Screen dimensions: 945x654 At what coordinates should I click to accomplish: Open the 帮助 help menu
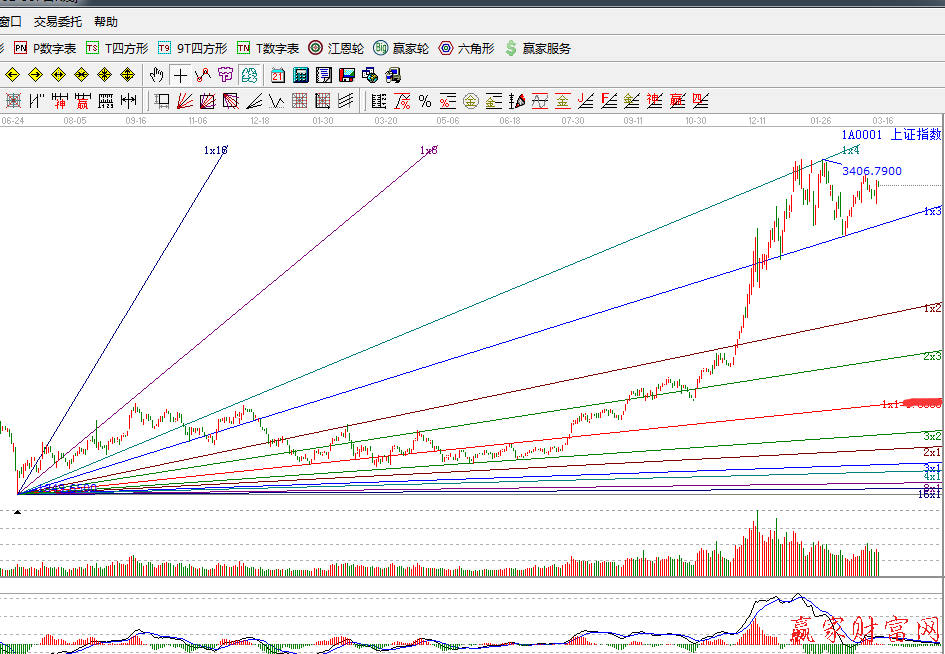[105, 21]
